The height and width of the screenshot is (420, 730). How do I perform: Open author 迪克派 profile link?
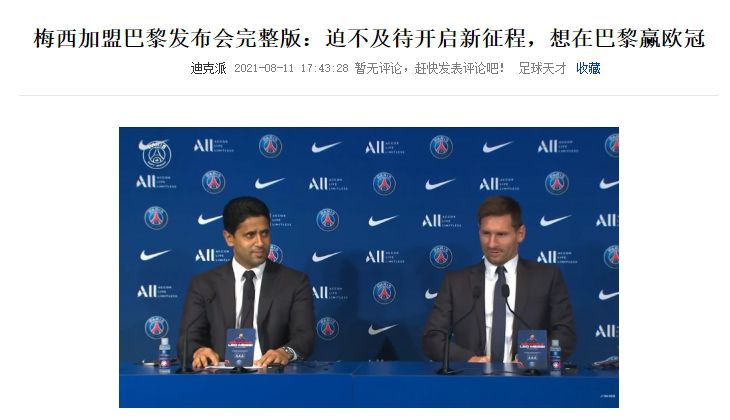click(208, 68)
